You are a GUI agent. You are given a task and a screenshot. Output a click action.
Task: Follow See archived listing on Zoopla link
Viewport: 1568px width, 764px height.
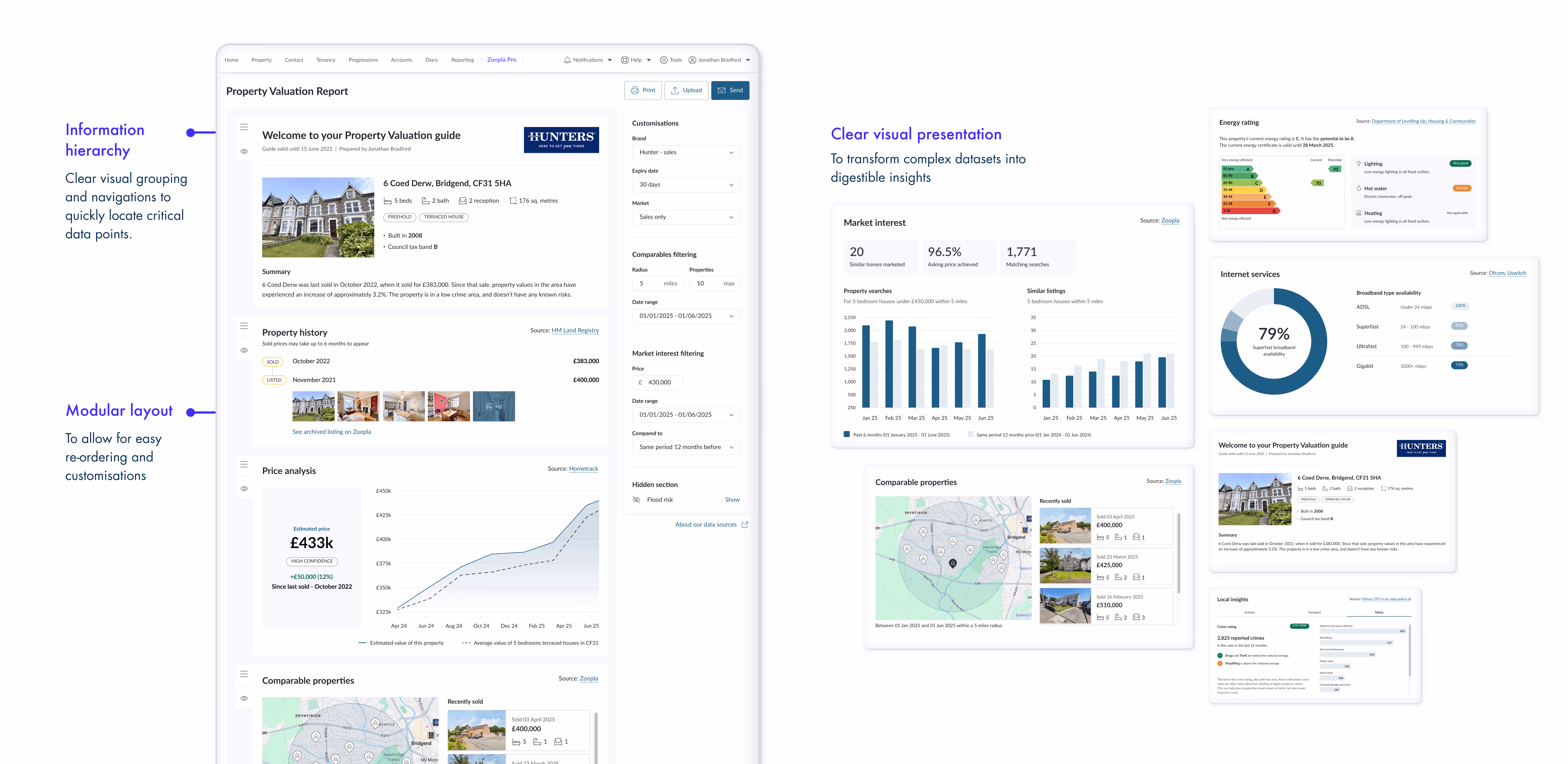[332, 432]
